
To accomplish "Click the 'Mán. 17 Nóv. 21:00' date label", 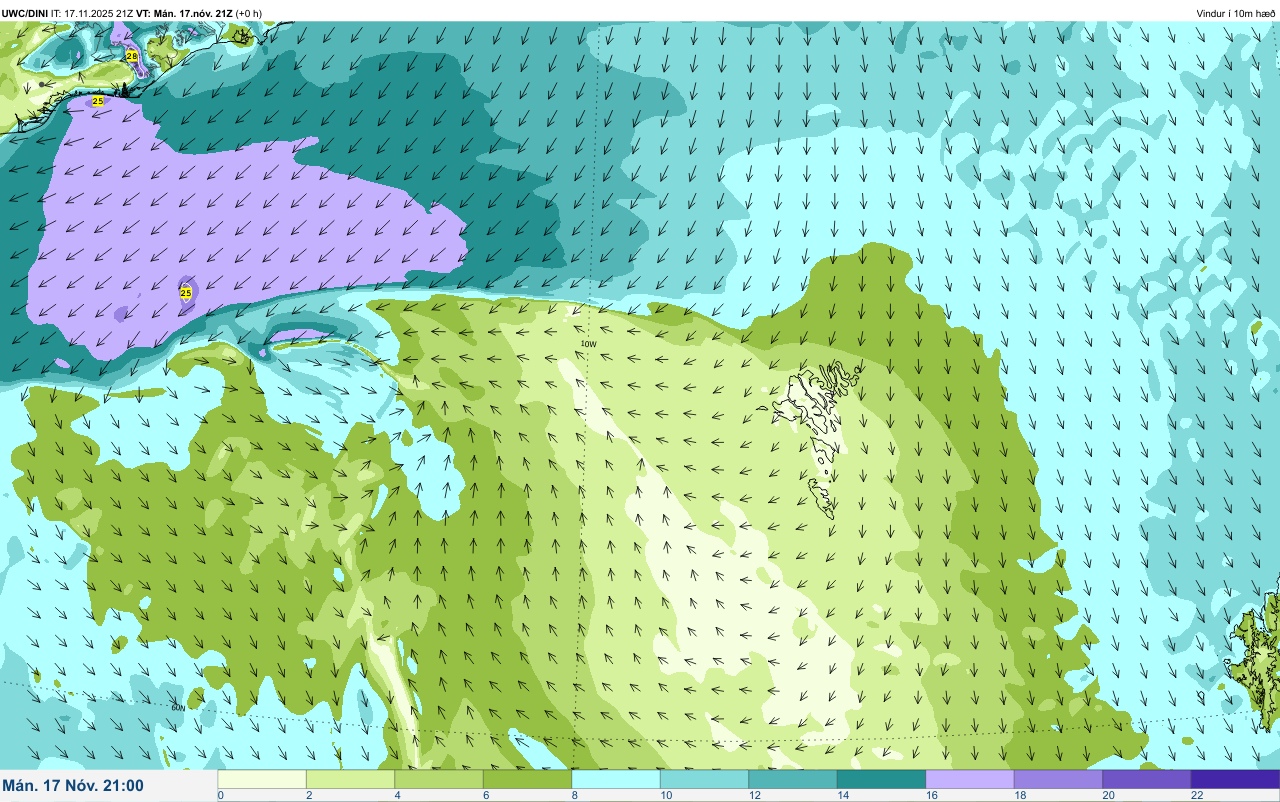I will pyautogui.click(x=73, y=786).
